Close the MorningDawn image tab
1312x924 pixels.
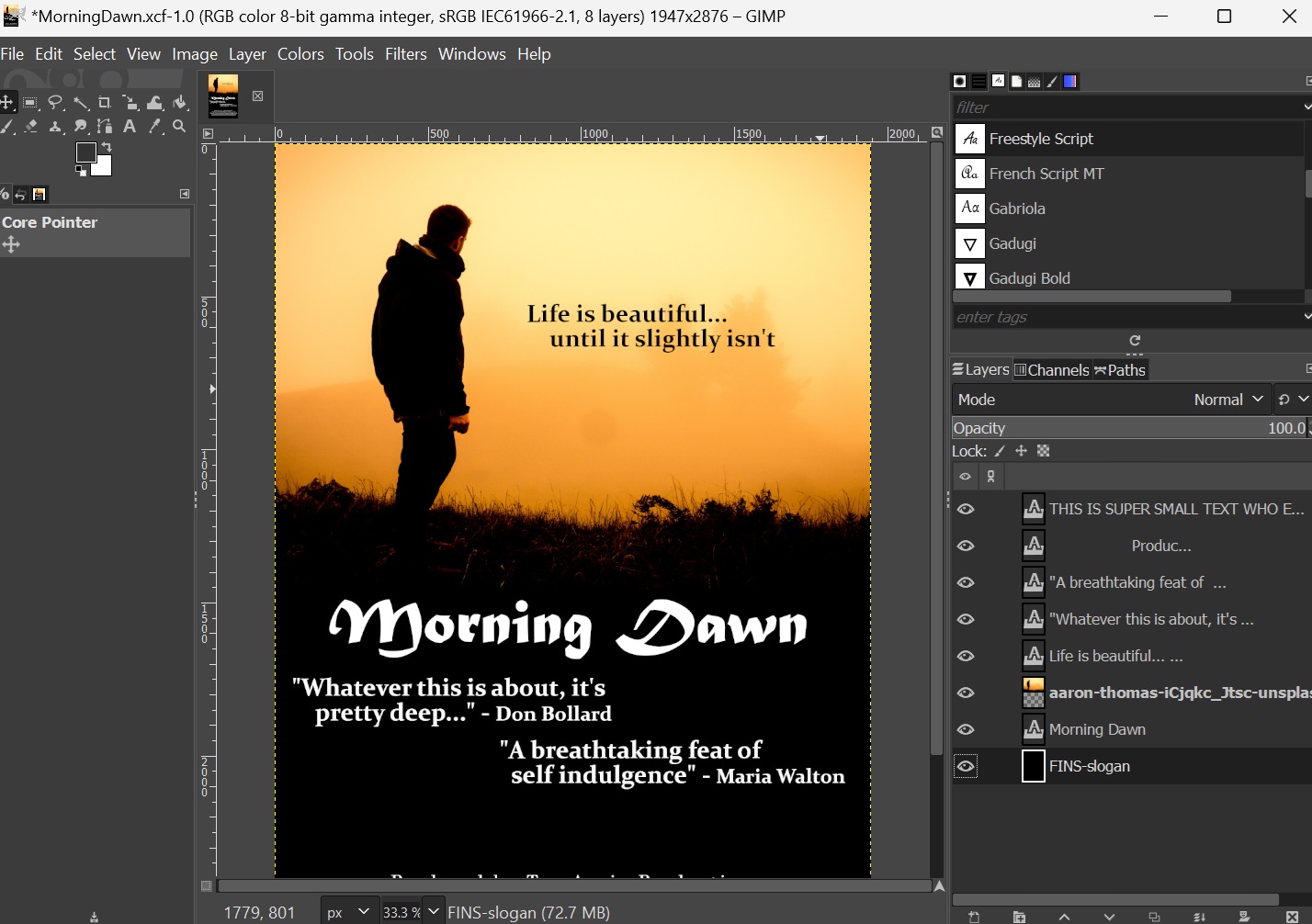[x=258, y=96]
